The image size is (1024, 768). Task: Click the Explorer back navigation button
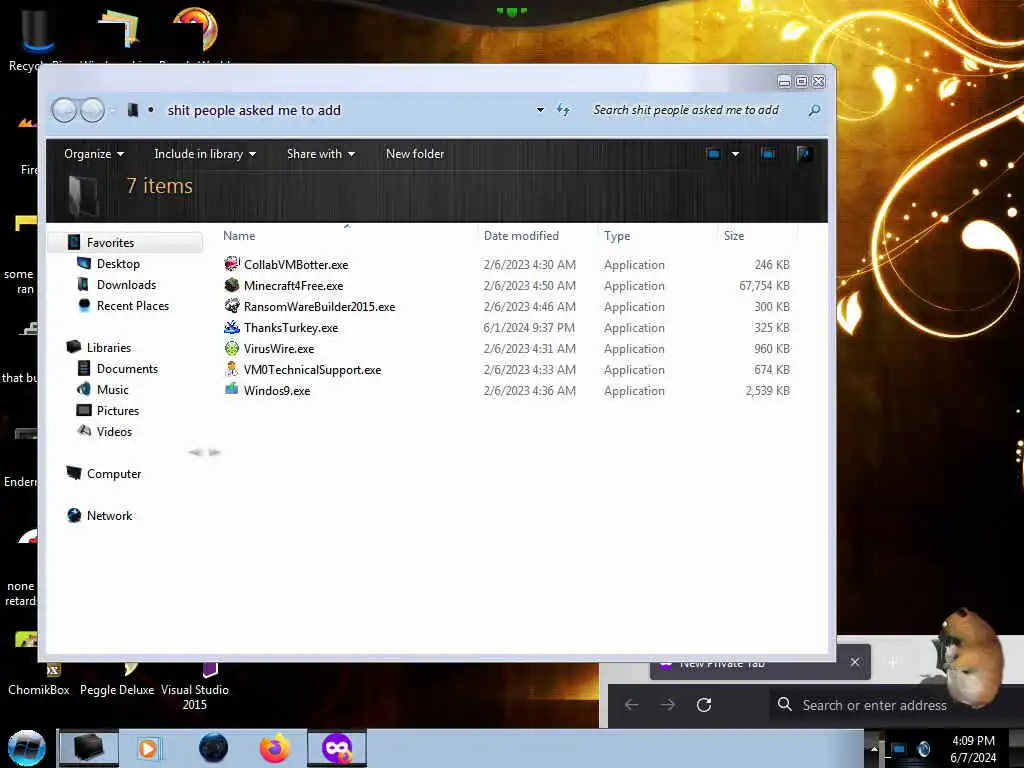tap(65, 110)
